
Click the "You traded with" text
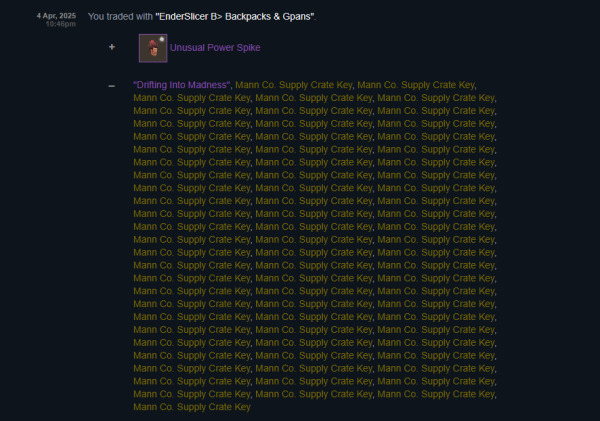120,16
